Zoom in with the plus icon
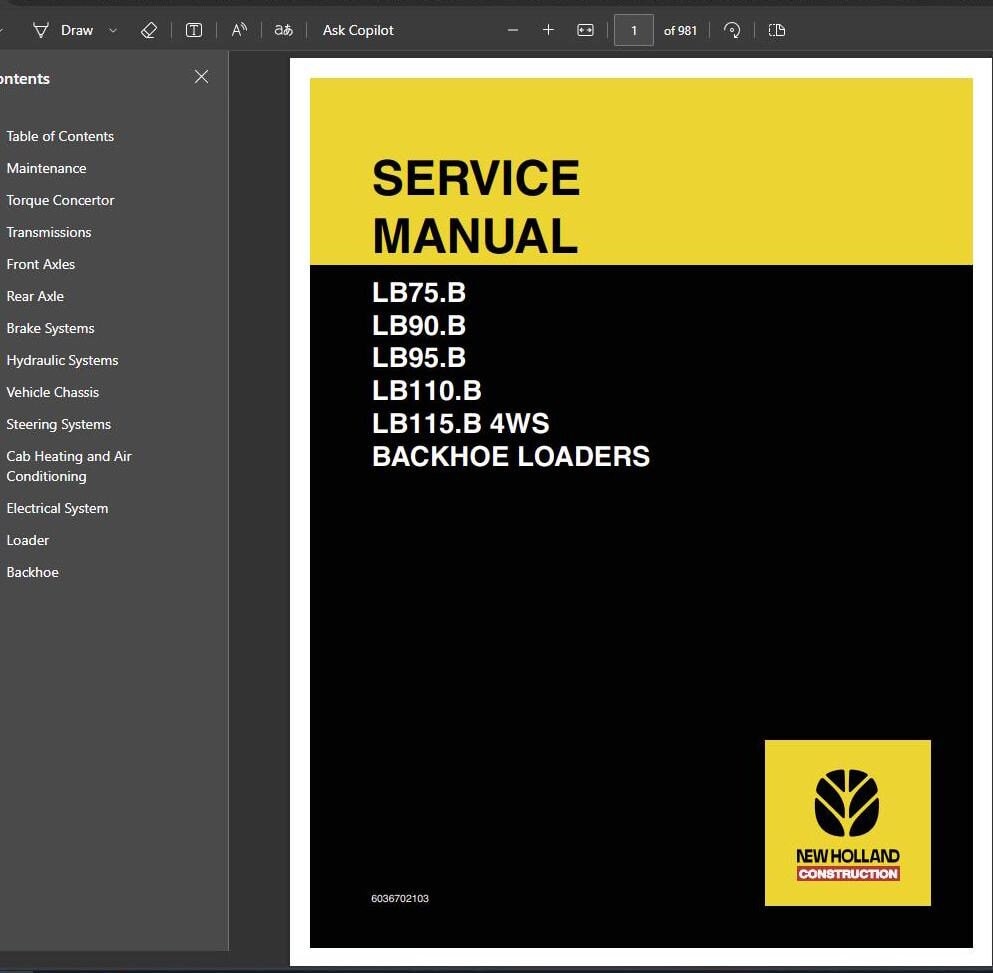 point(548,30)
